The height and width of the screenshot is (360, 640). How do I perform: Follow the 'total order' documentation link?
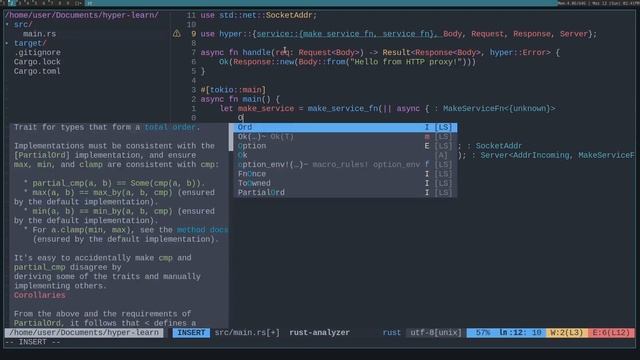169,127
